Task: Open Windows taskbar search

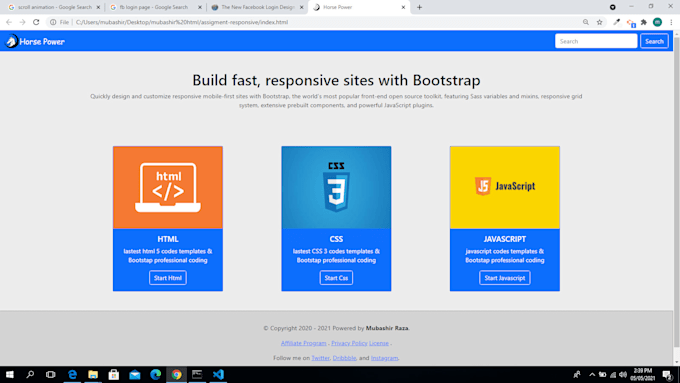Action: (30, 374)
